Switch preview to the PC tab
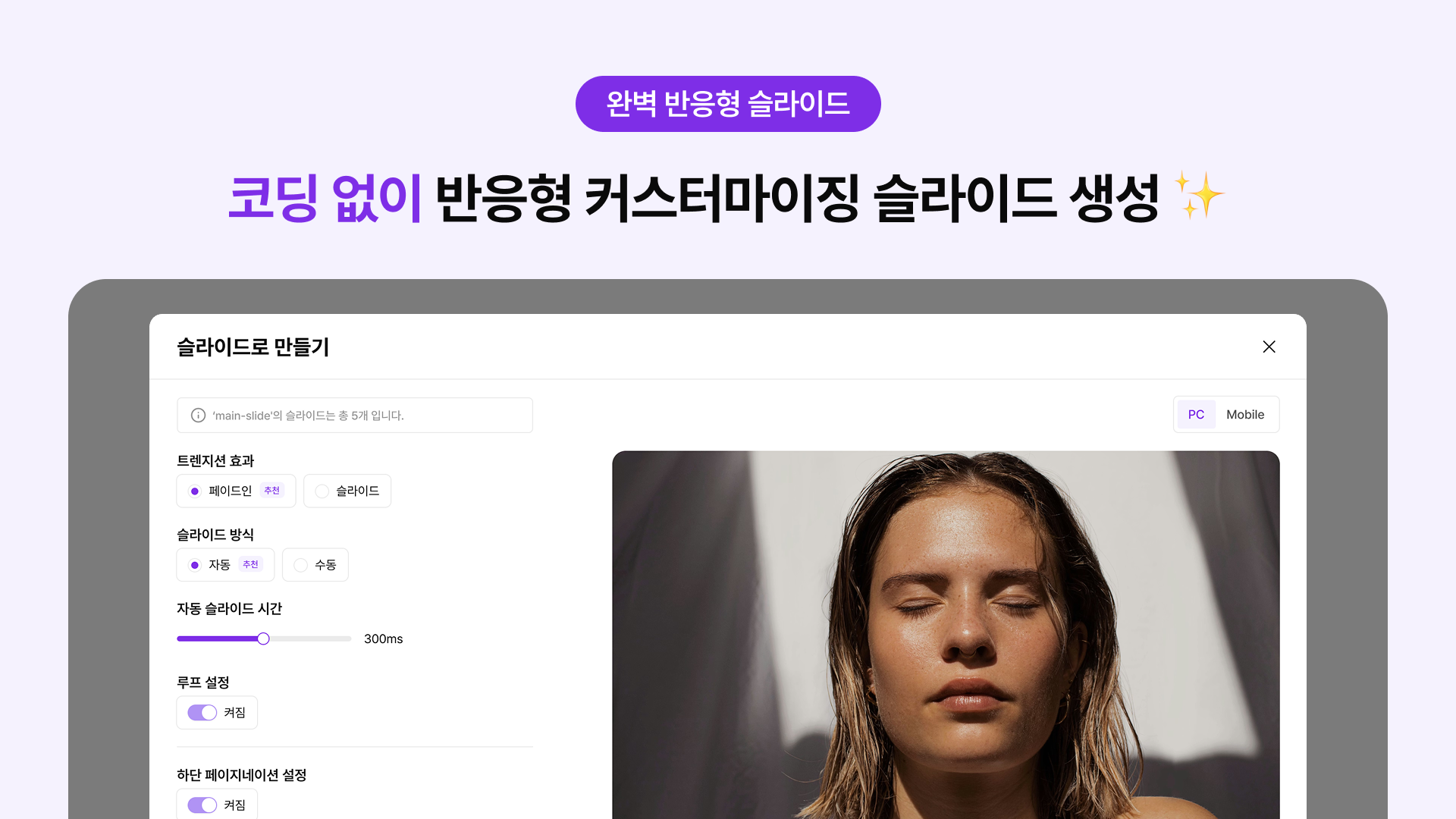This screenshot has width=1456, height=819. (1196, 415)
